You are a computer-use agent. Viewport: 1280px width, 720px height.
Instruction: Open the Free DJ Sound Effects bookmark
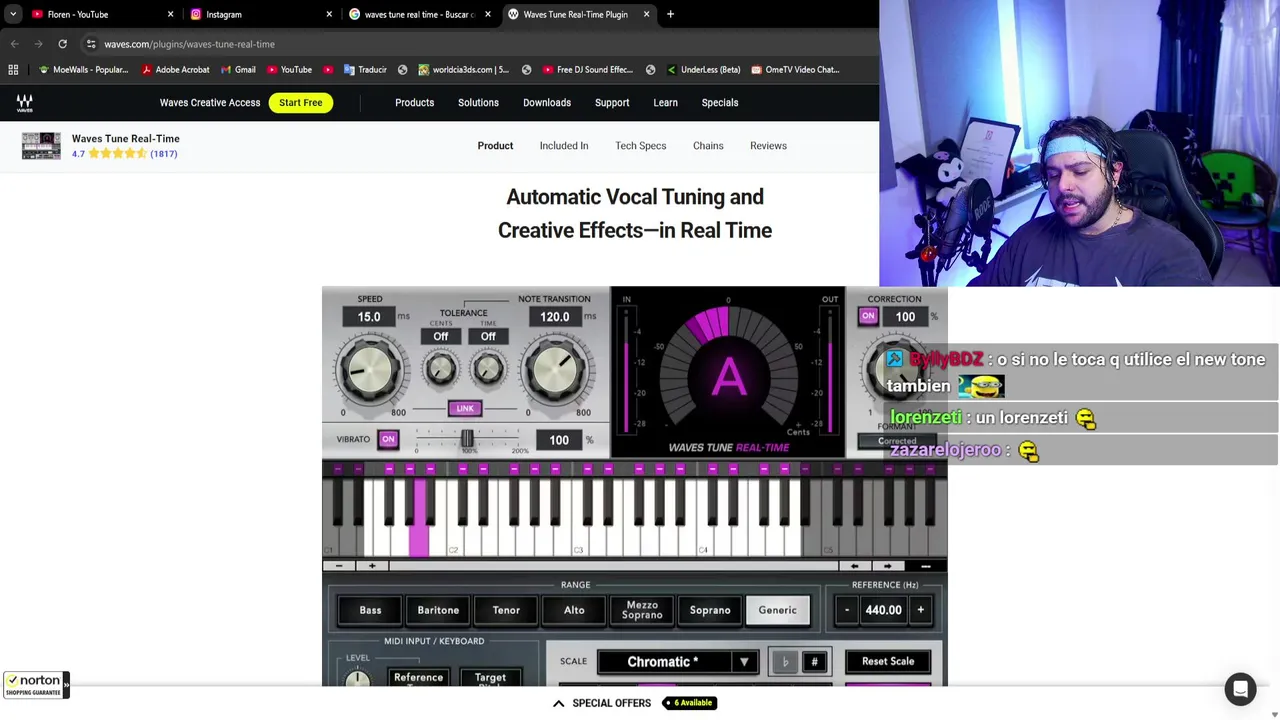click(x=588, y=70)
